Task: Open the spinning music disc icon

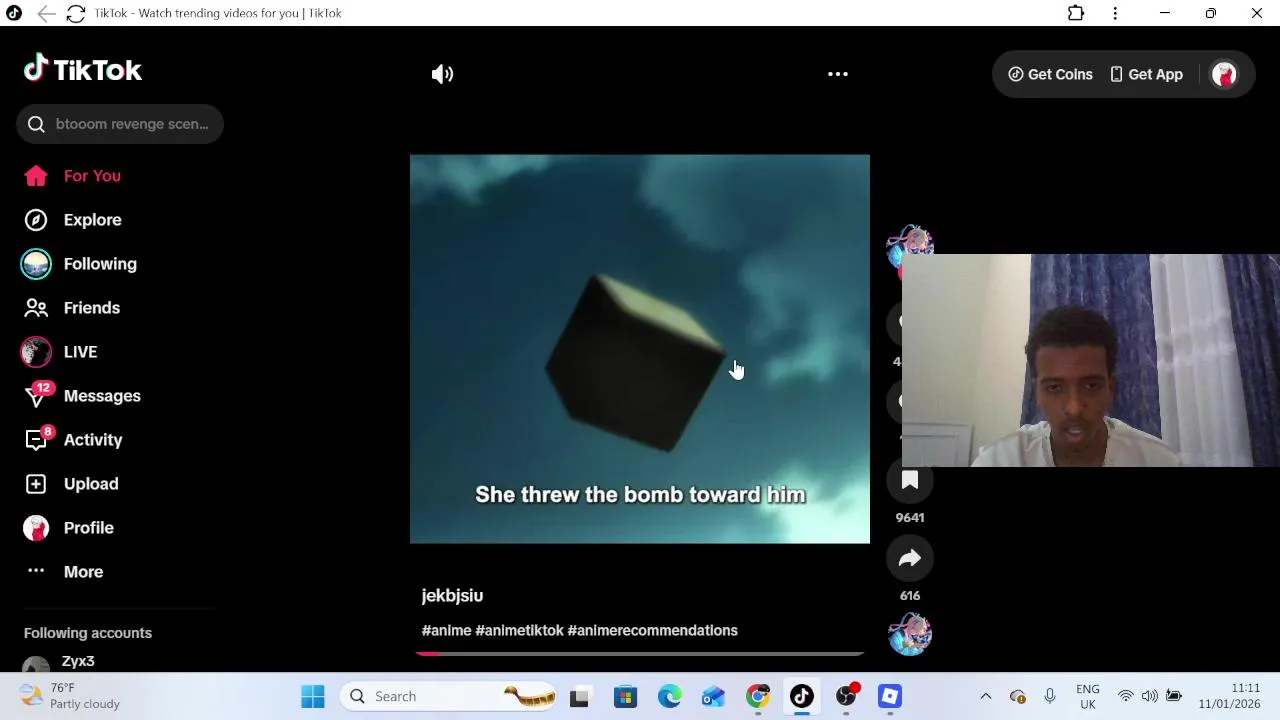Action: click(x=910, y=634)
